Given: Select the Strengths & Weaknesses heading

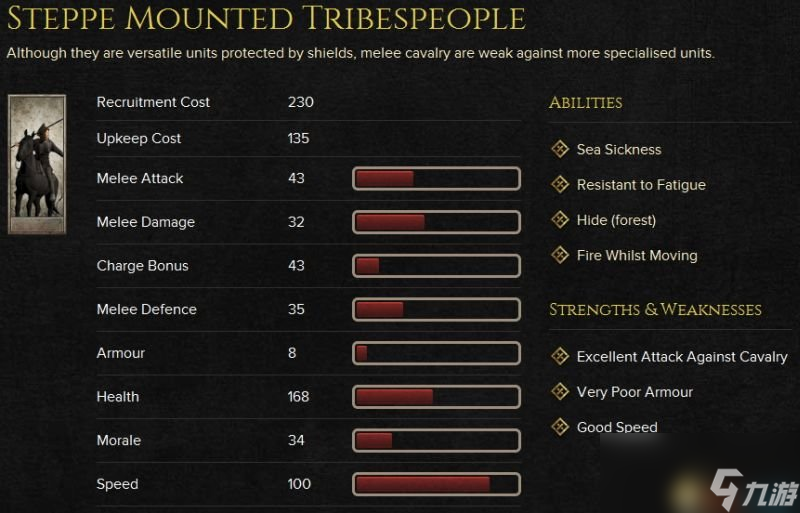Looking at the screenshot, I should click(x=655, y=309).
